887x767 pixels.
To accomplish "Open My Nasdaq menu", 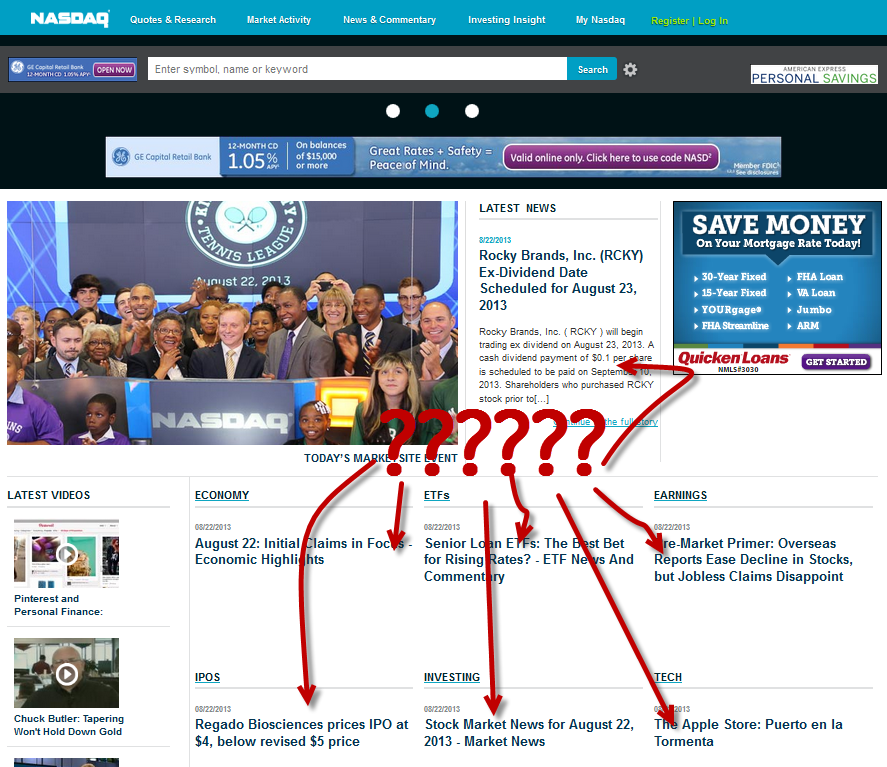I will (x=600, y=20).
